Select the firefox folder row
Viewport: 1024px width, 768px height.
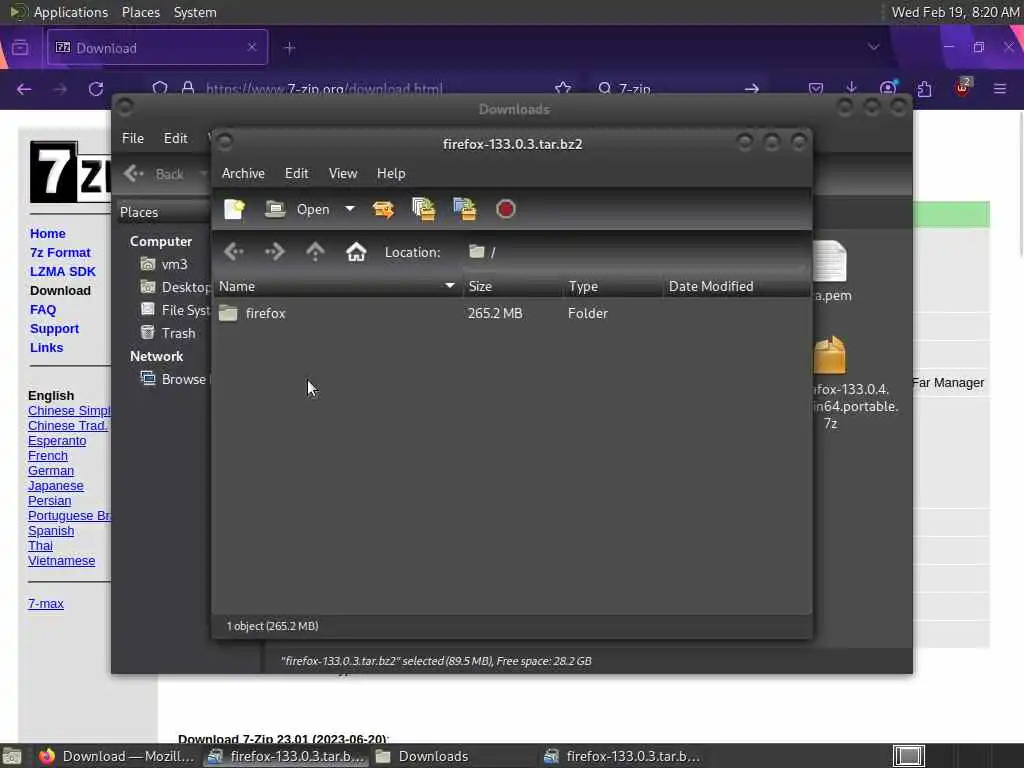[x=513, y=313]
